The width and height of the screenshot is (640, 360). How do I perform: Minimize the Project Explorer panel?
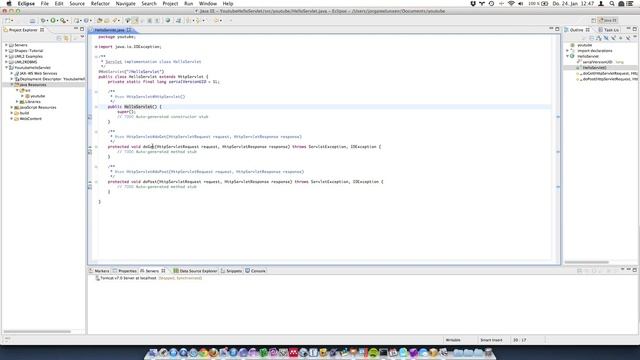(x=76, y=29)
